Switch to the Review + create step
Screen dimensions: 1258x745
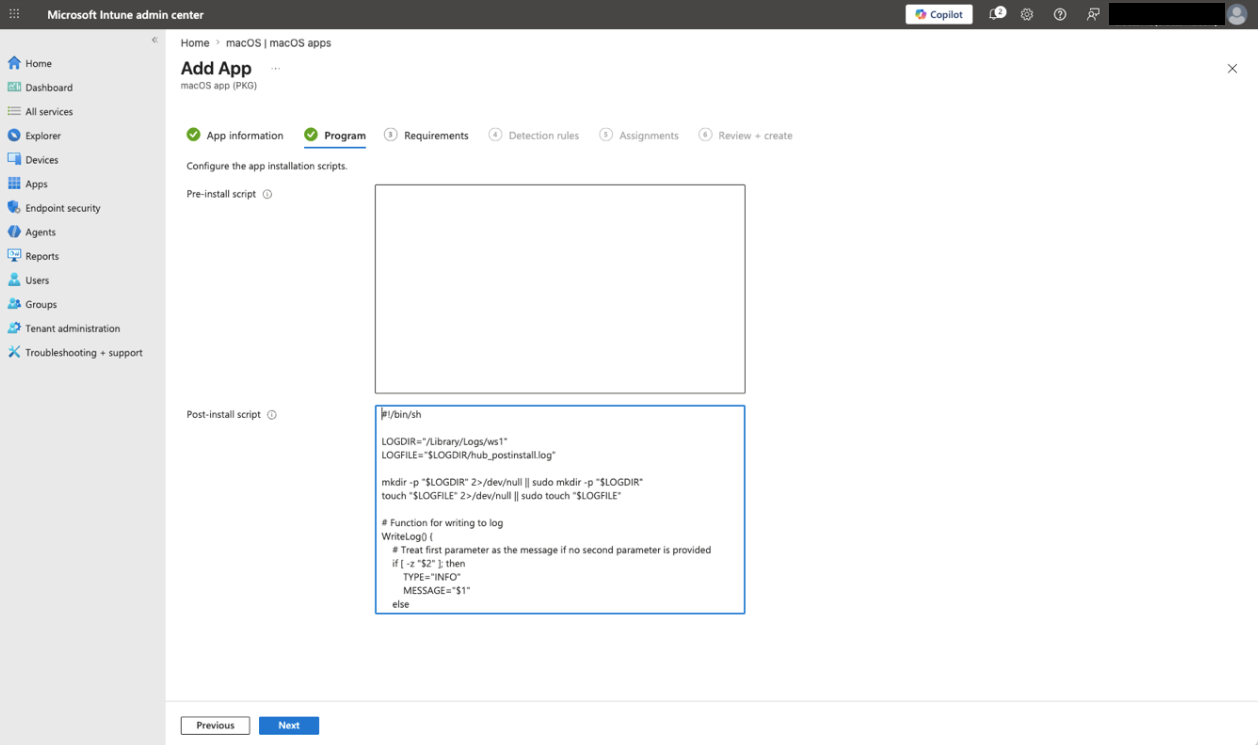tap(746, 135)
